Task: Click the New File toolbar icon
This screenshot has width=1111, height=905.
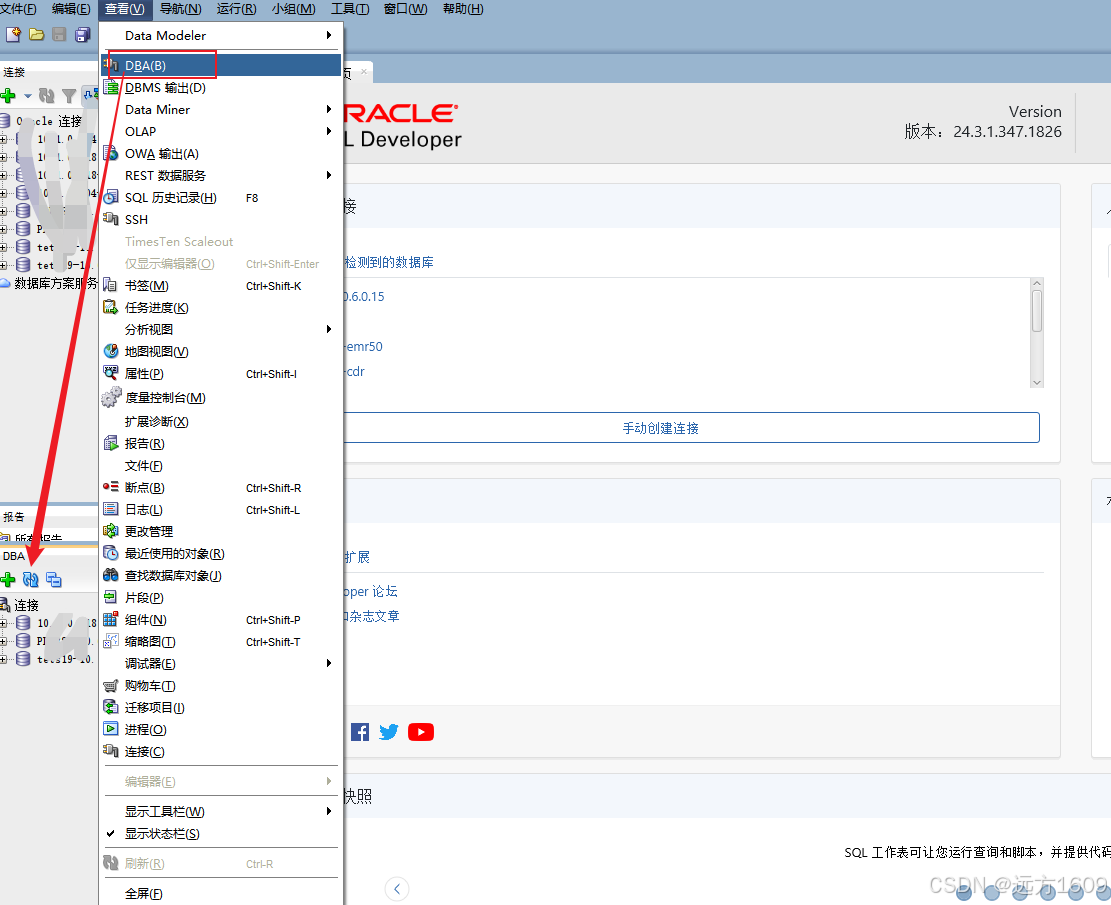Action: (14, 34)
